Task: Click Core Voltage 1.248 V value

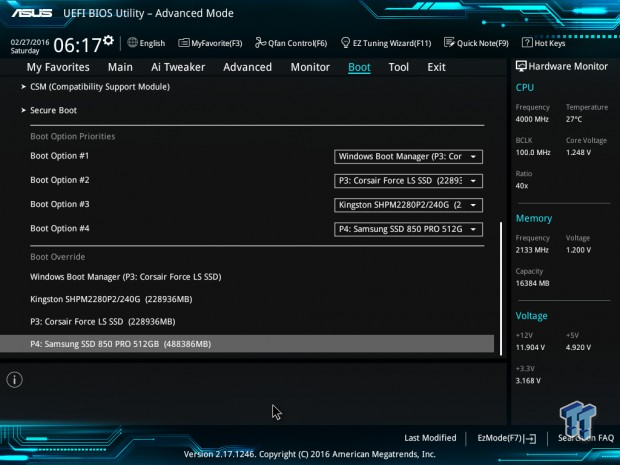Action: pos(578,152)
